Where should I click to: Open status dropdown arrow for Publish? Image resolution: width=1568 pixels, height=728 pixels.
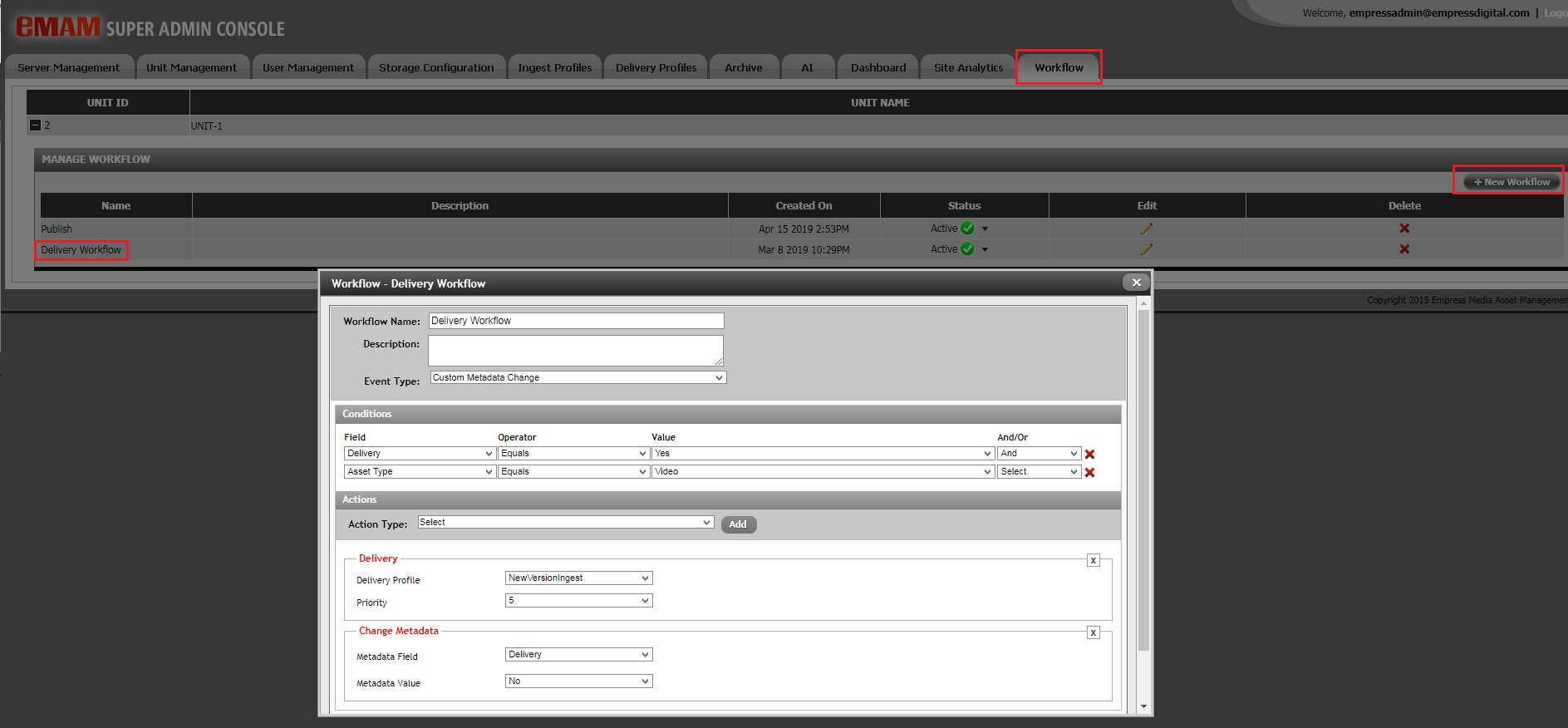(x=985, y=229)
